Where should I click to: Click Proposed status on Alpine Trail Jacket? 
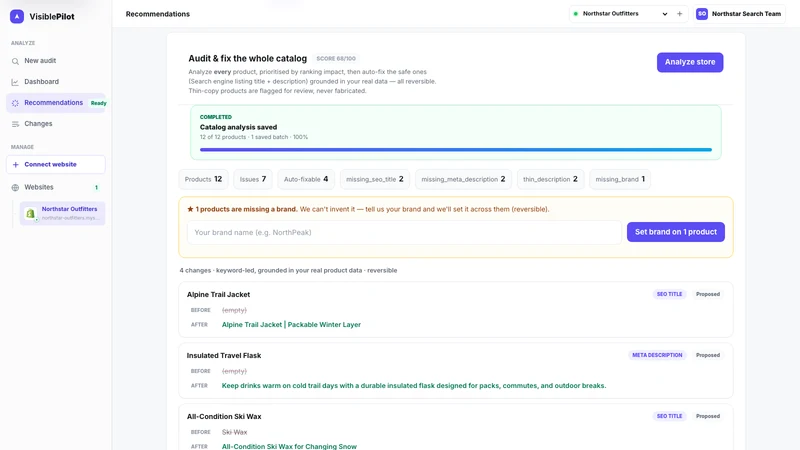(708, 294)
